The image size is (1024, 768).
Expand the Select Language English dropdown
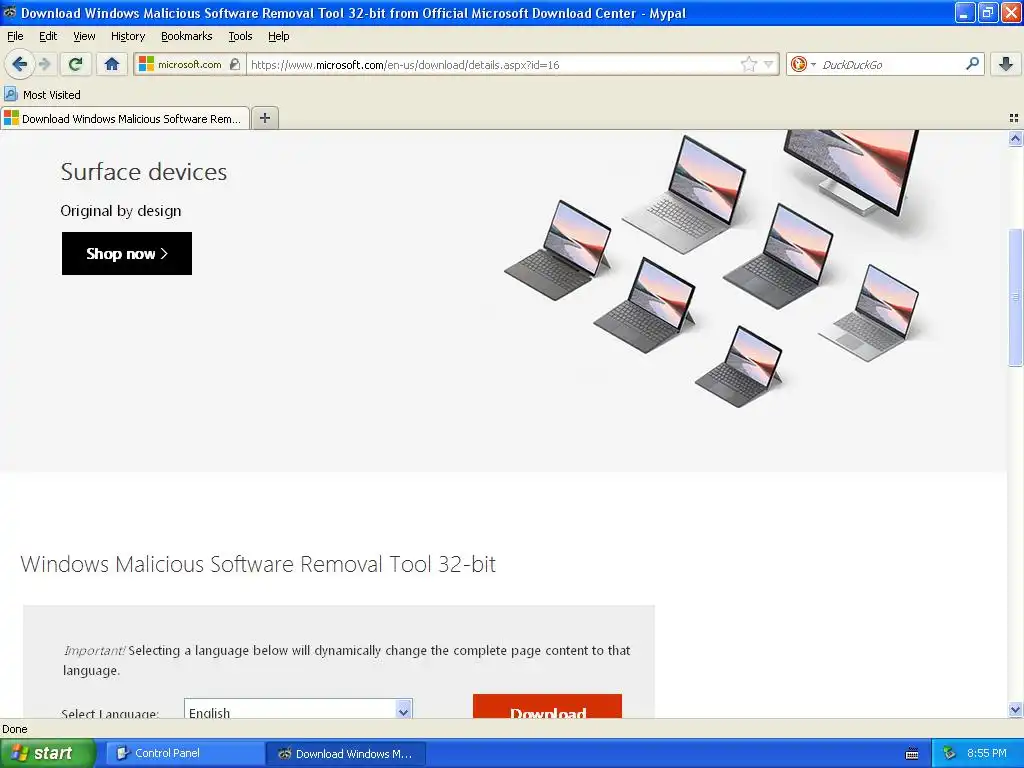tap(298, 709)
